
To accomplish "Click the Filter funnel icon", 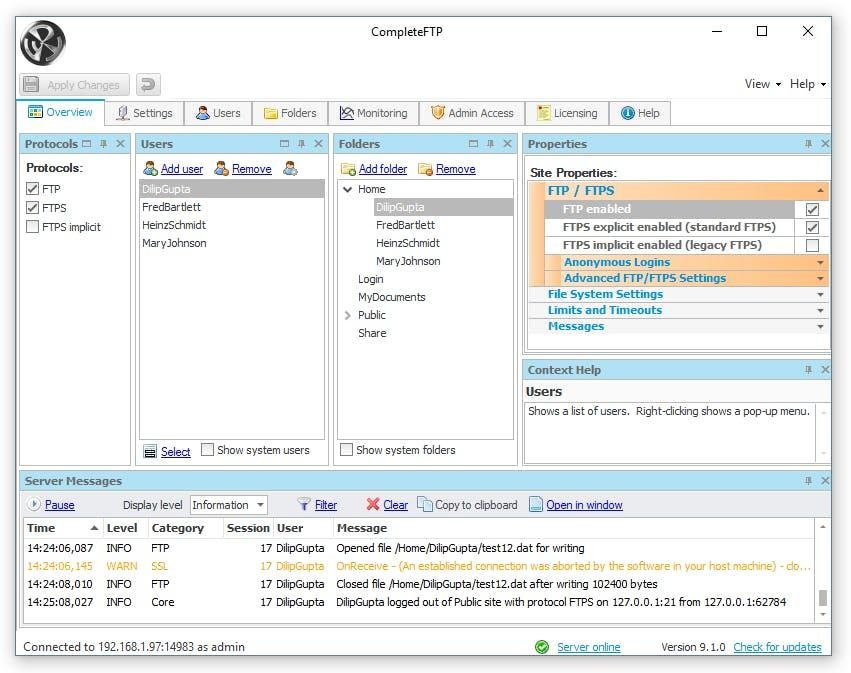I will point(304,505).
